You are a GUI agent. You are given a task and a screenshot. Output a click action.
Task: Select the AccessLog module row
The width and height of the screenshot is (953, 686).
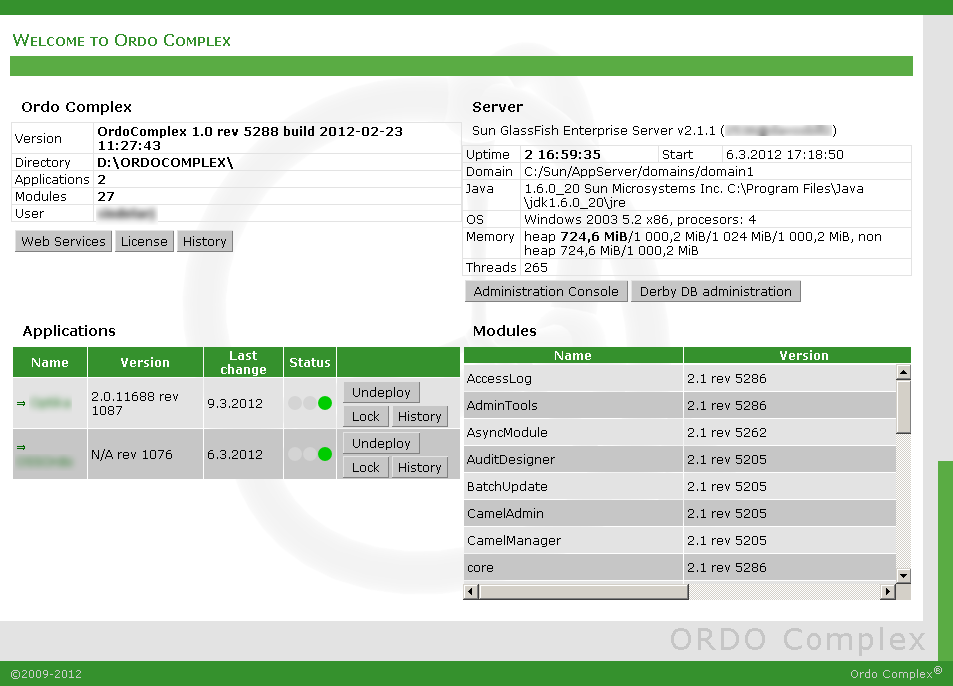[679, 379]
